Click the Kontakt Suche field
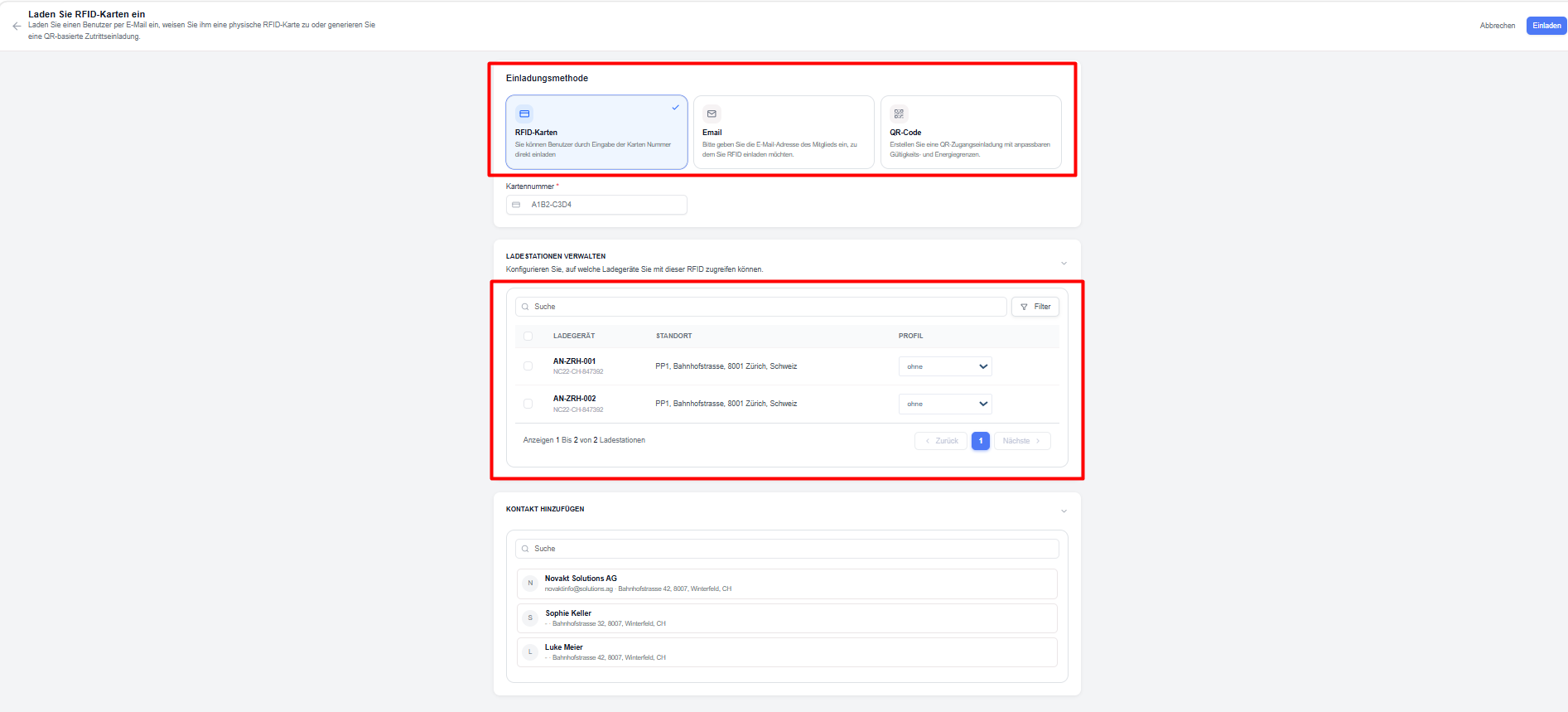 [787, 549]
